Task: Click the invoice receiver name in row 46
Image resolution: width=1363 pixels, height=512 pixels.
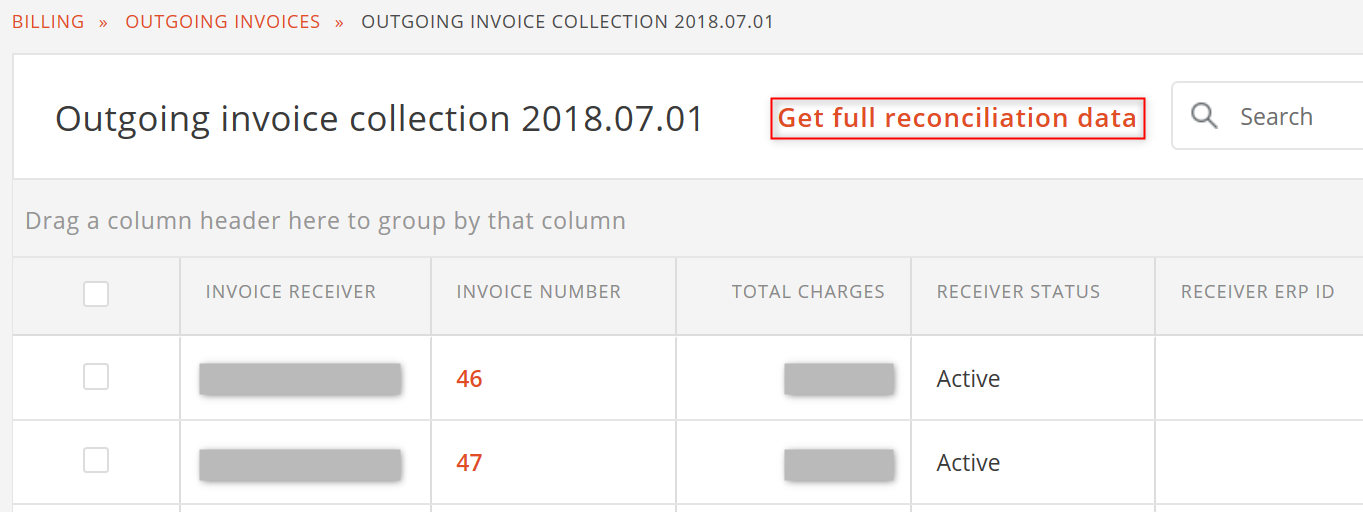Action: pos(300,379)
